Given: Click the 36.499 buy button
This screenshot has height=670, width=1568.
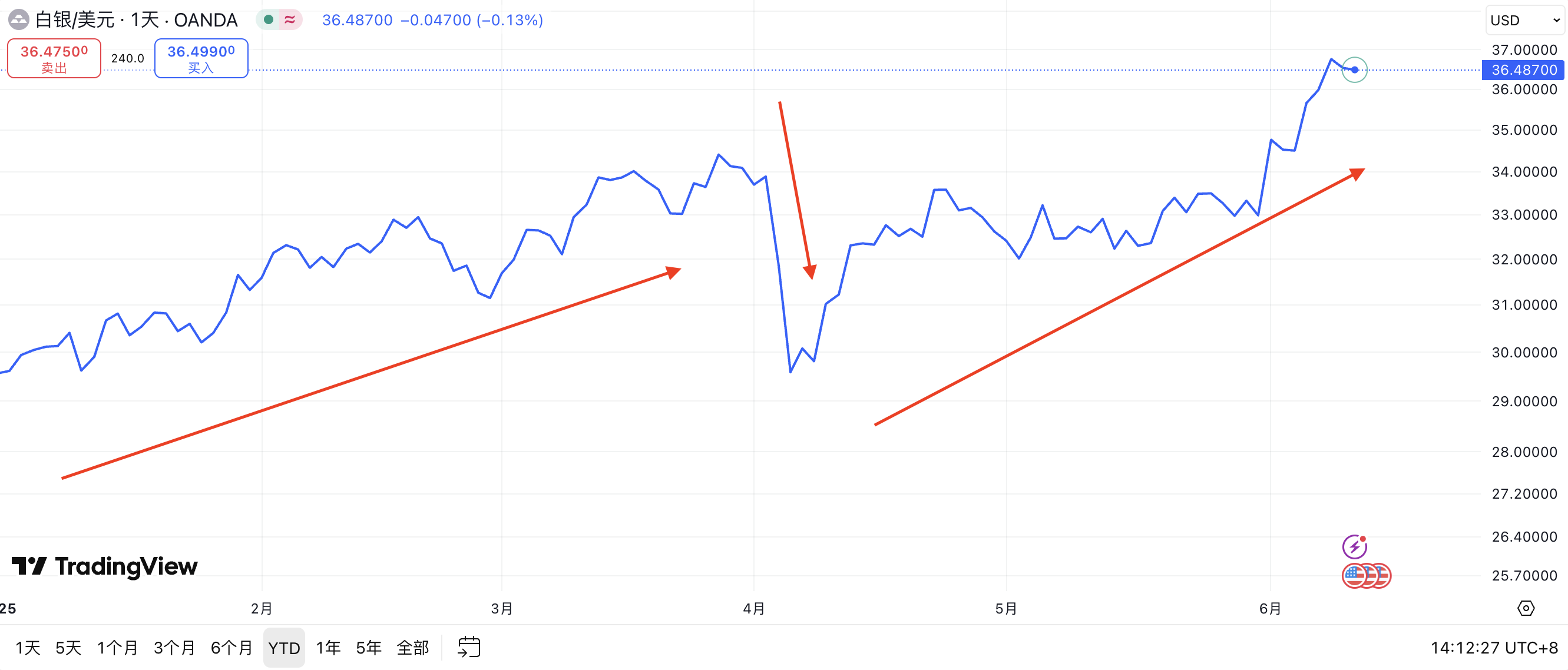Looking at the screenshot, I should 201,58.
